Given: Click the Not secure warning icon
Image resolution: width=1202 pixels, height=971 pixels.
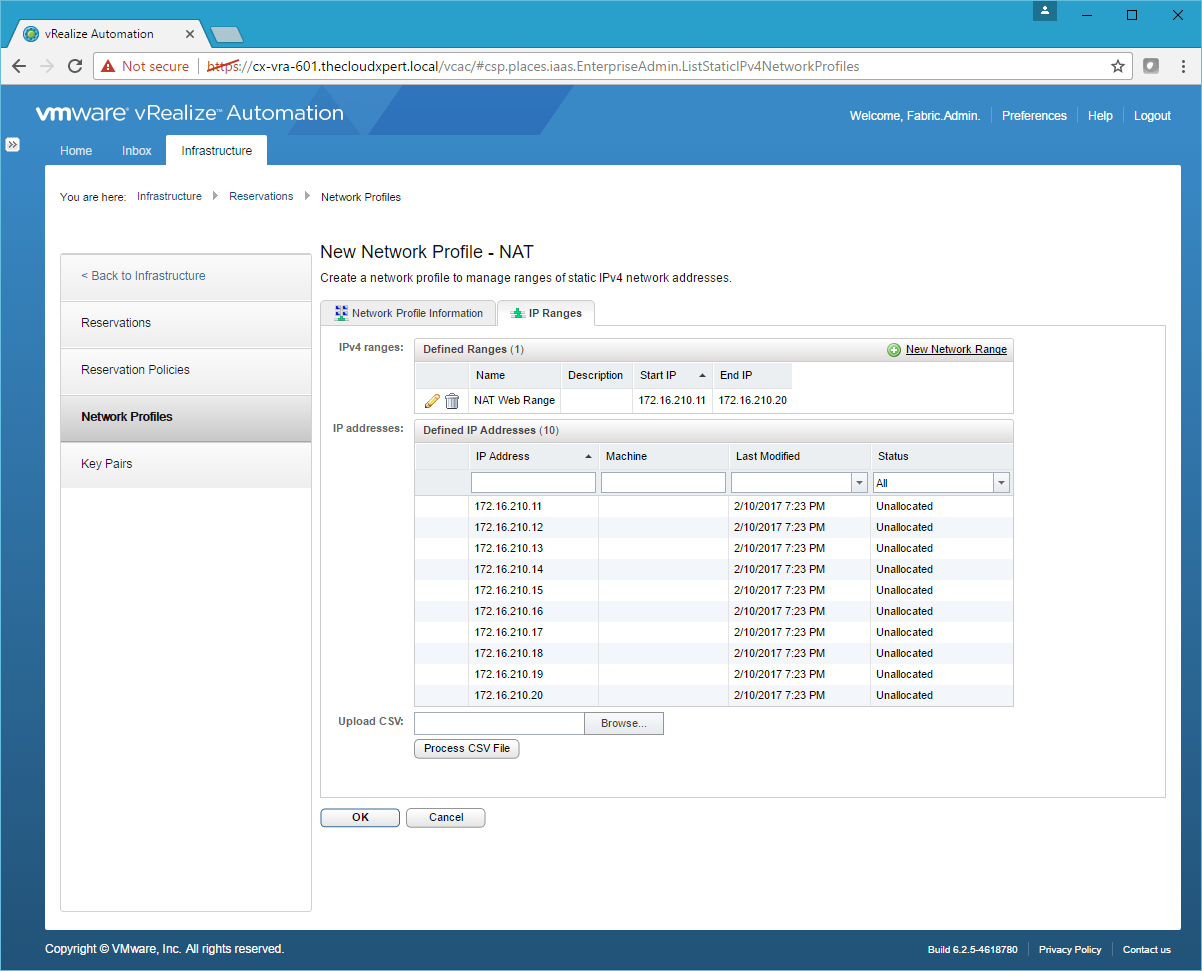Looking at the screenshot, I should 108,66.
